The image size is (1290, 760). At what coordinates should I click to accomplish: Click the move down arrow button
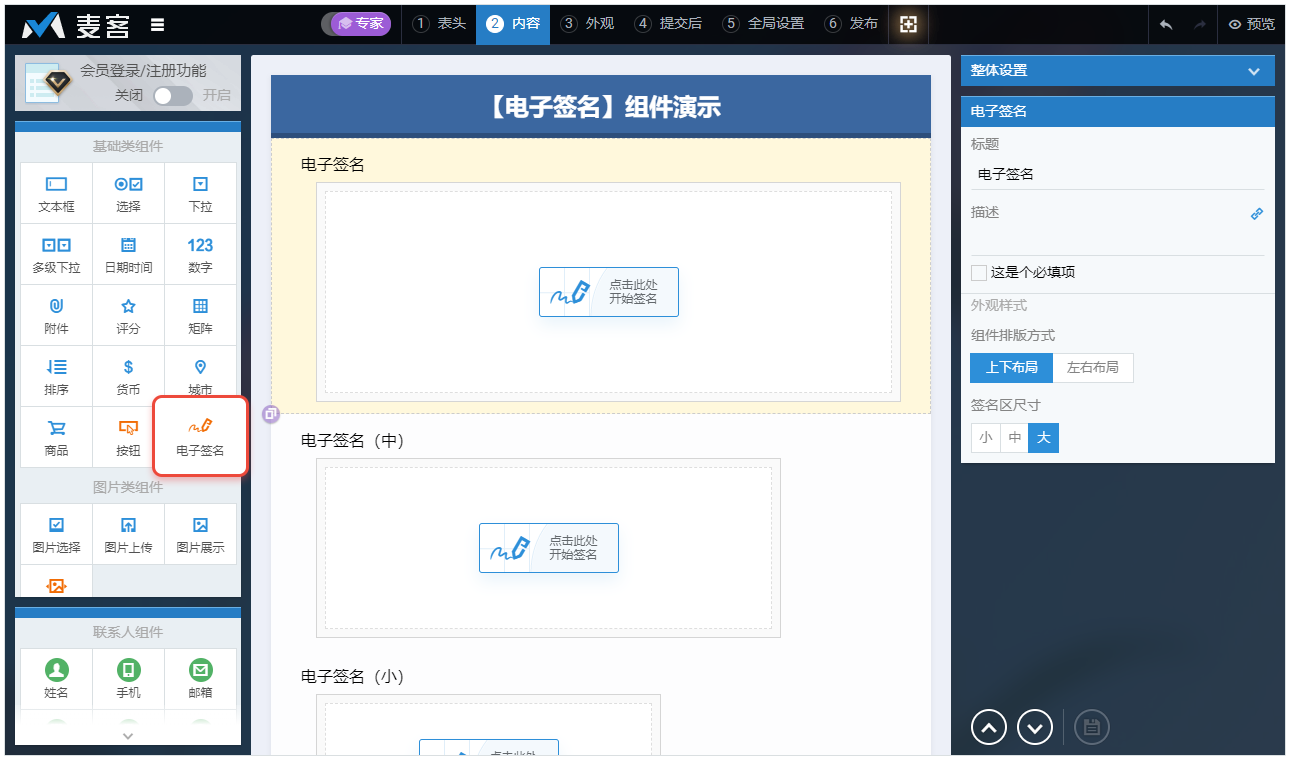click(1035, 727)
